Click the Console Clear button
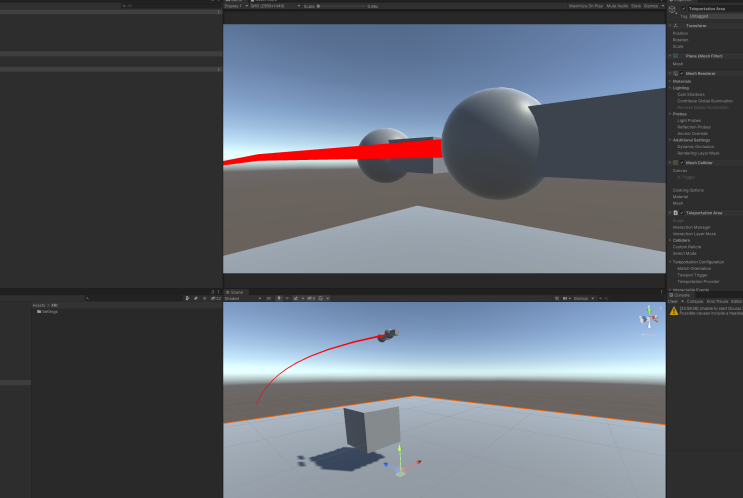 [x=672, y=301]
